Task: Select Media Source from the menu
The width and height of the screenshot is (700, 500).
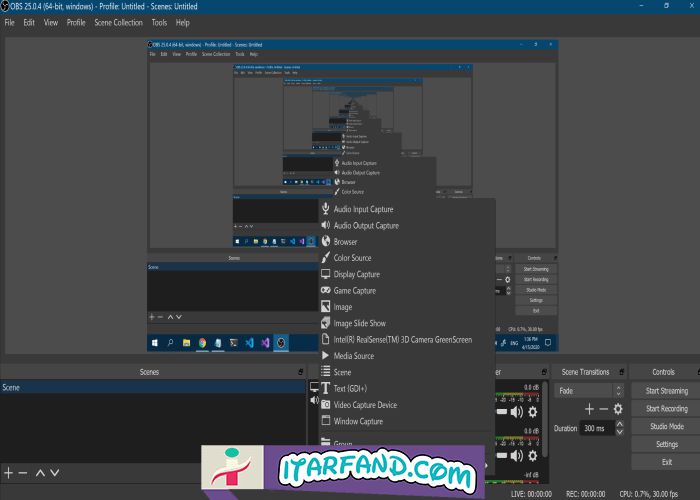Action: tap(353, 356)
